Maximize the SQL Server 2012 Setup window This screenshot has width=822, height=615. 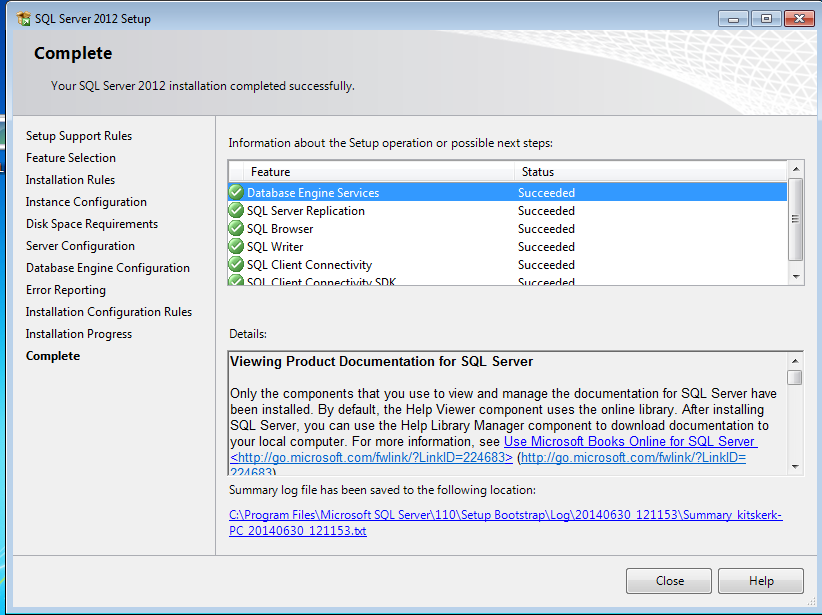point(767,18)
